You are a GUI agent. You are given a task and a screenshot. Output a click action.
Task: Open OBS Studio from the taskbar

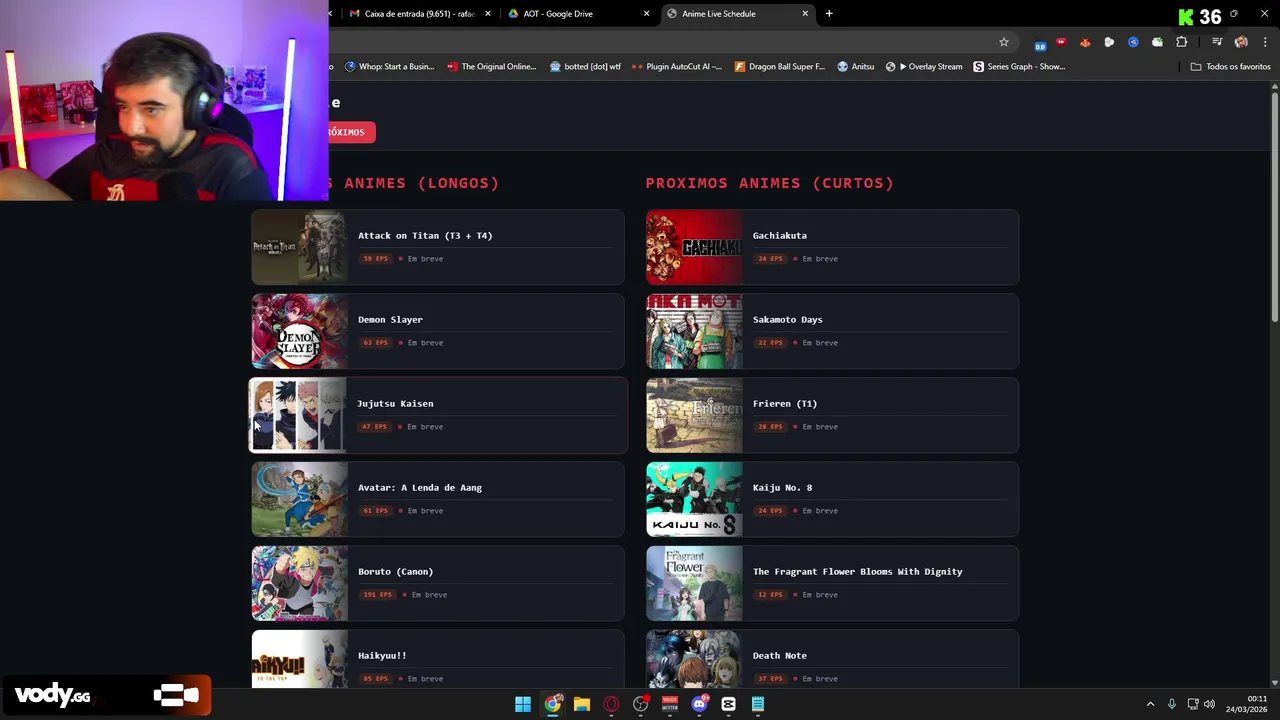click(640, 704)
